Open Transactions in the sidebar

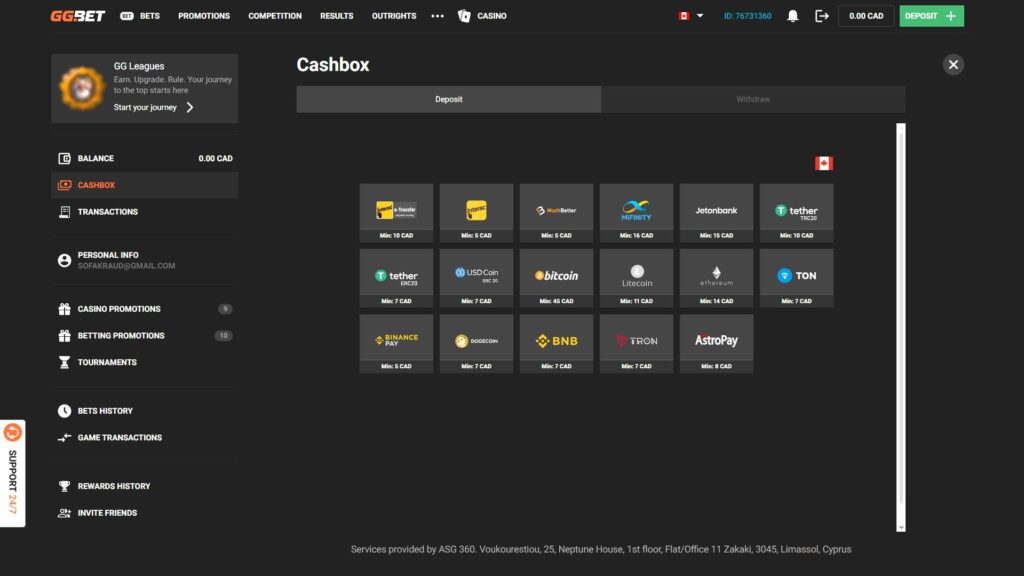point(108,212)
